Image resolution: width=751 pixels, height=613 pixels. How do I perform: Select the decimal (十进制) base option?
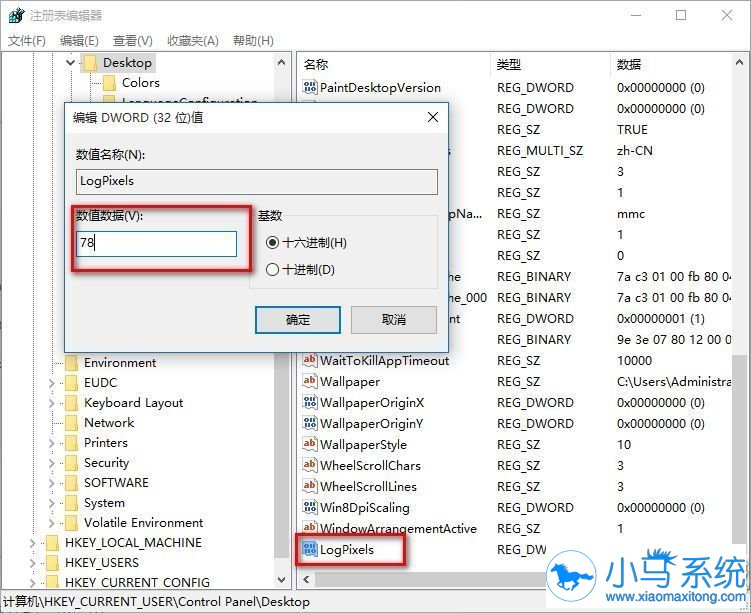pyautogui.click(x=272, y=270)
